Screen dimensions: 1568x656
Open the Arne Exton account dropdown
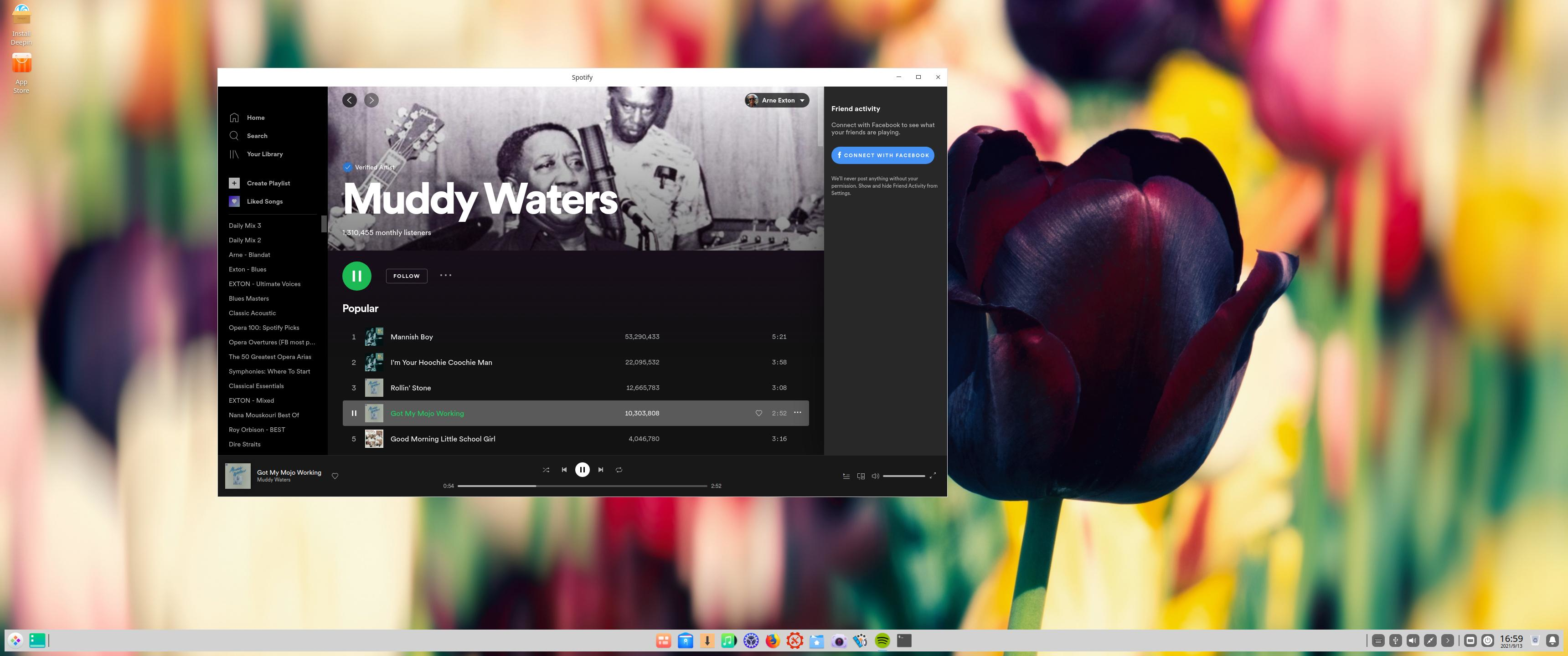777,100
